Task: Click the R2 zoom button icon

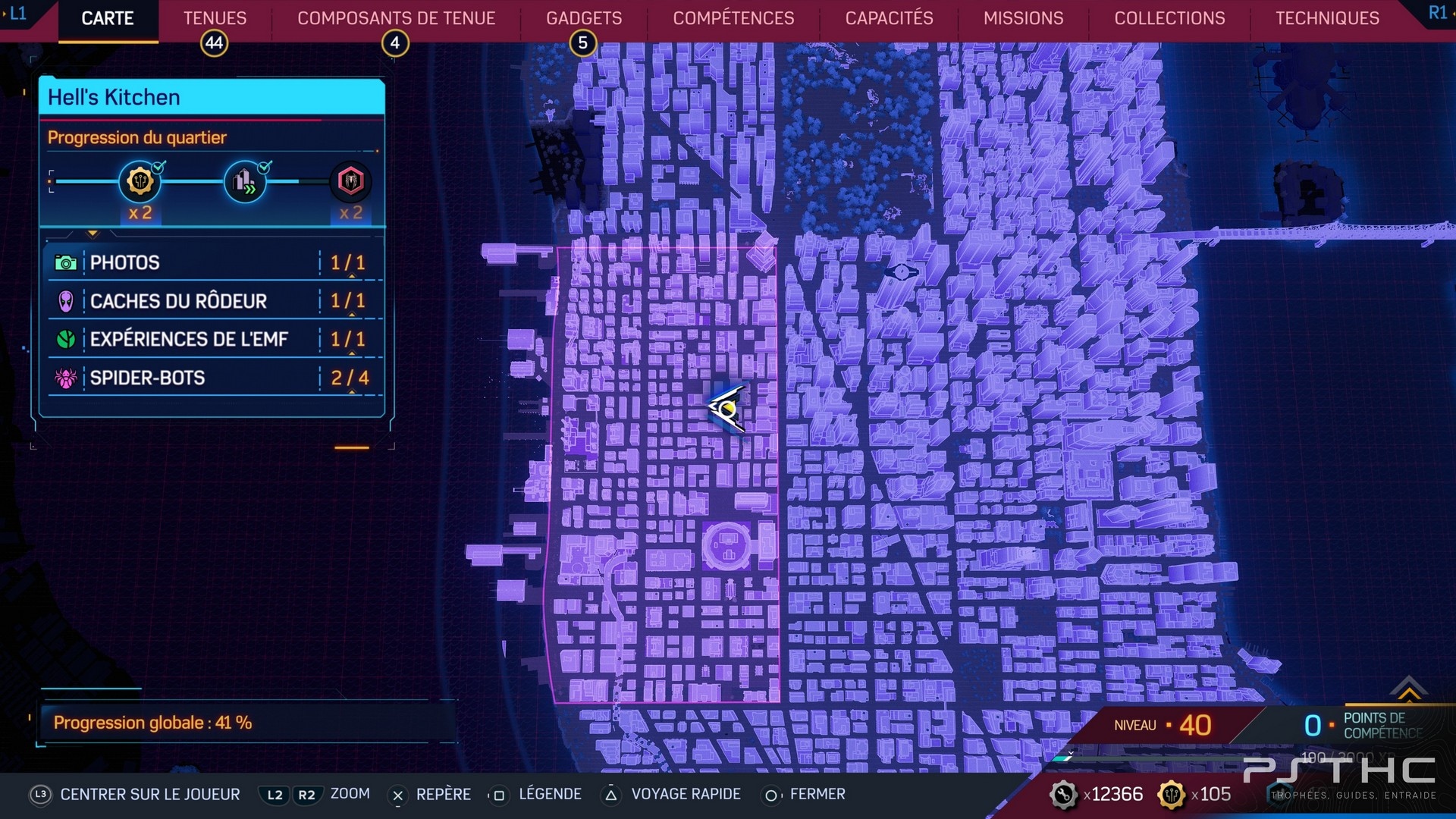Action: tap(306, 795)
